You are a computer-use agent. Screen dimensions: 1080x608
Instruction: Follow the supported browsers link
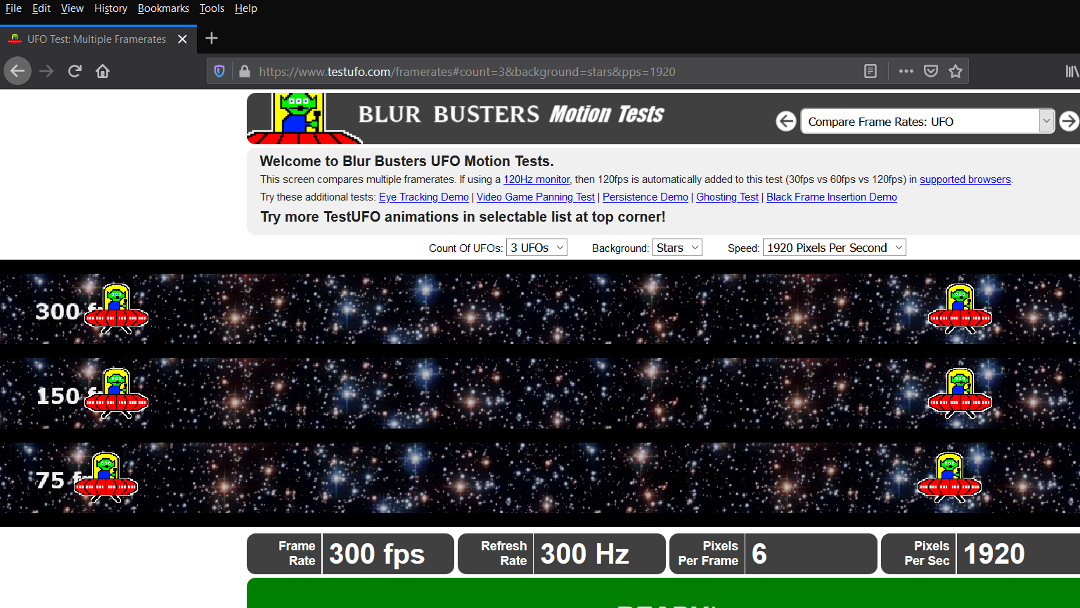click(965, 179)
